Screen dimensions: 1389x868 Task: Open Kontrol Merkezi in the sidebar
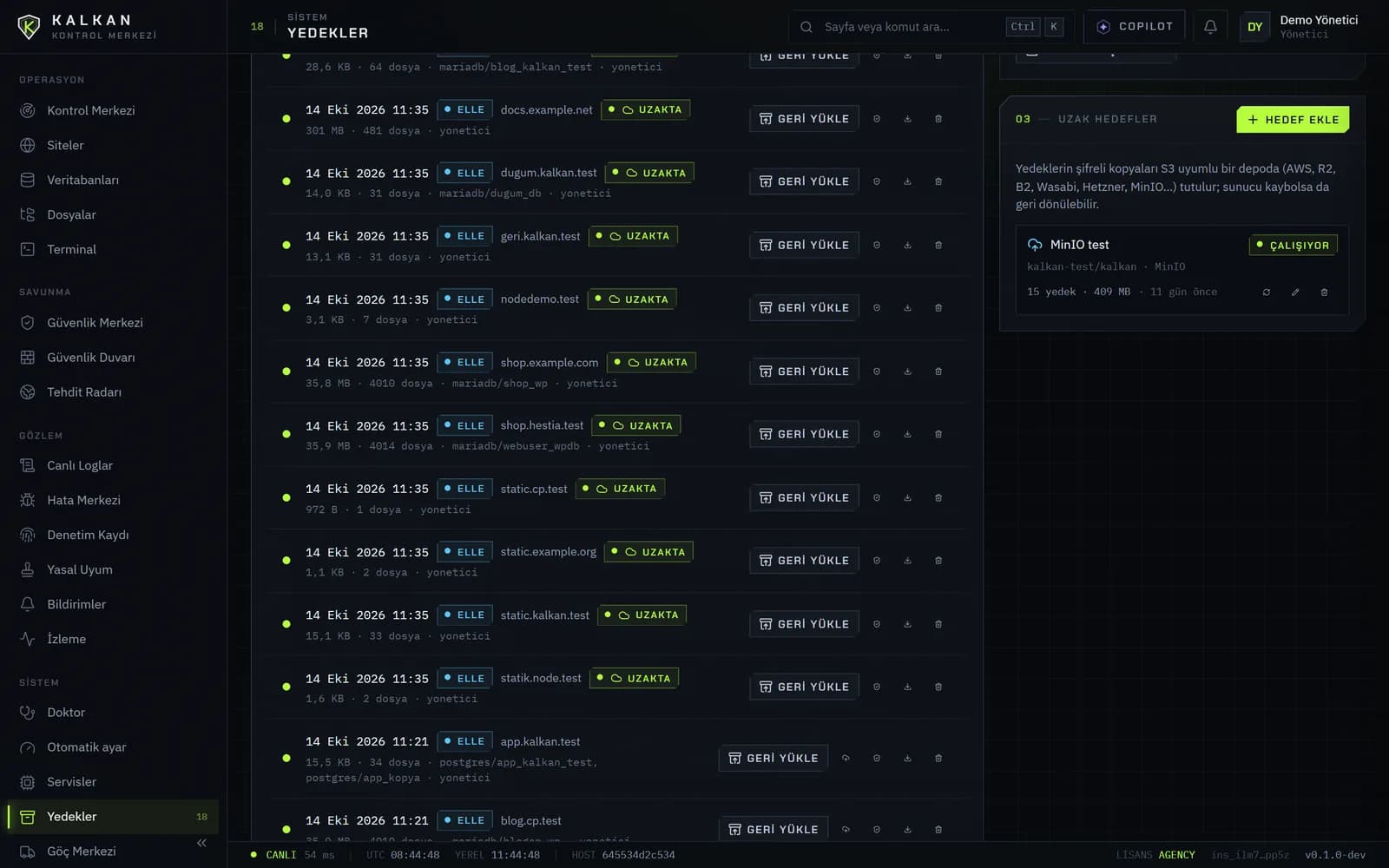click(113, 110)
